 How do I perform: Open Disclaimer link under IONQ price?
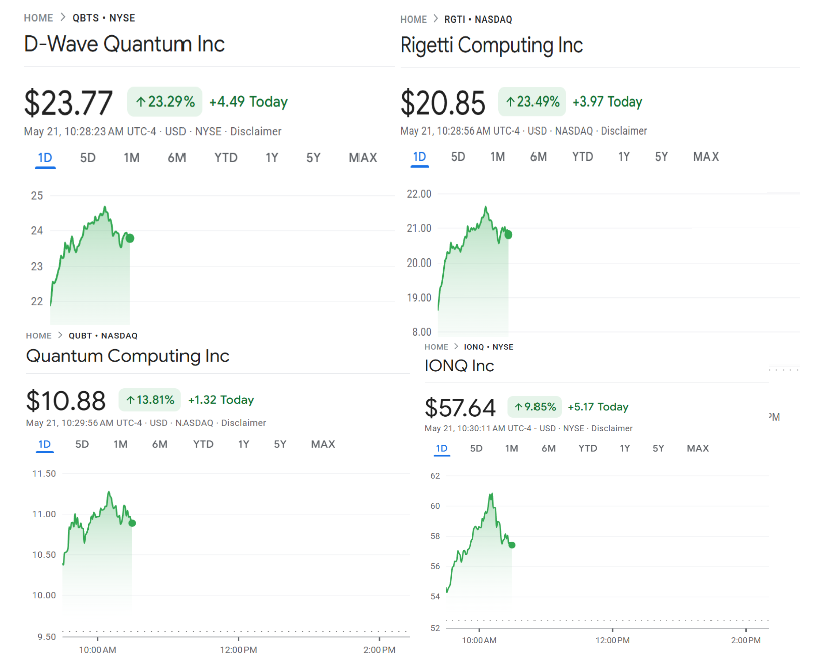(612, 428)
